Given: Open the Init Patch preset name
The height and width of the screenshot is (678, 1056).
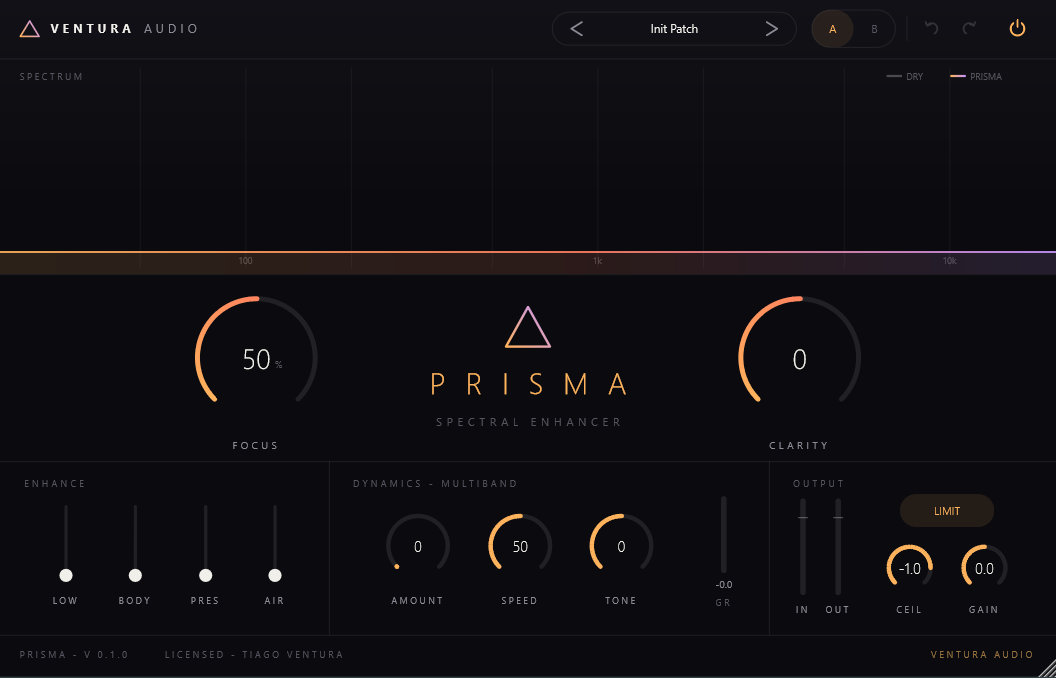Looking at the screenshot, I should 674,29.
